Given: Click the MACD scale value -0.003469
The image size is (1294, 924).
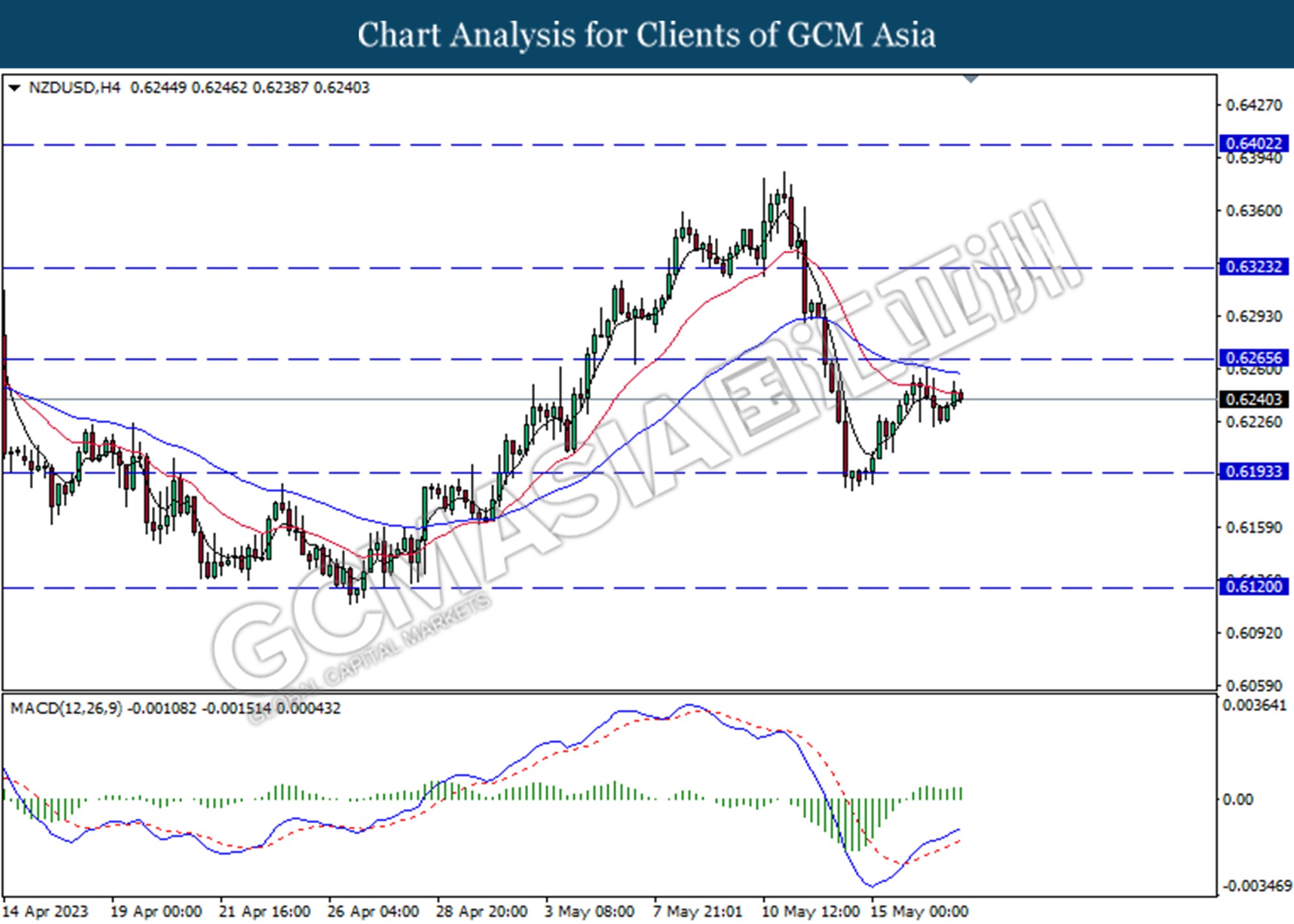Looking at the screenshot, I should click(1256, 886).
